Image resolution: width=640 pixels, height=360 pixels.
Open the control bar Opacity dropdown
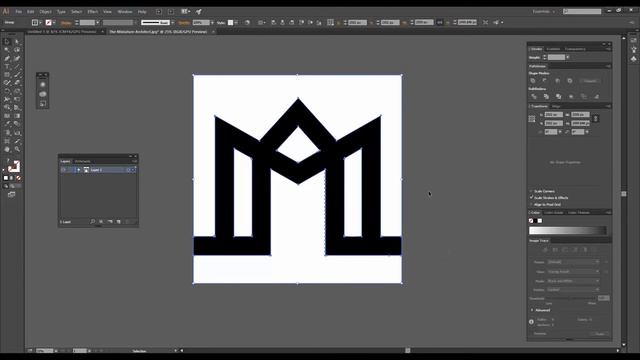(213, 22)
